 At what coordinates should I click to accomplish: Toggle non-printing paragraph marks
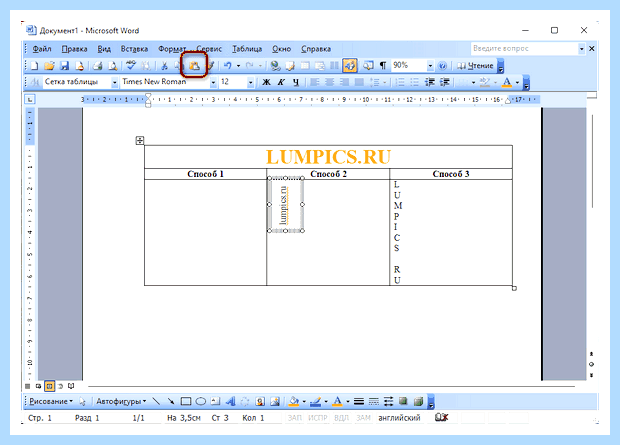(383, 66)
